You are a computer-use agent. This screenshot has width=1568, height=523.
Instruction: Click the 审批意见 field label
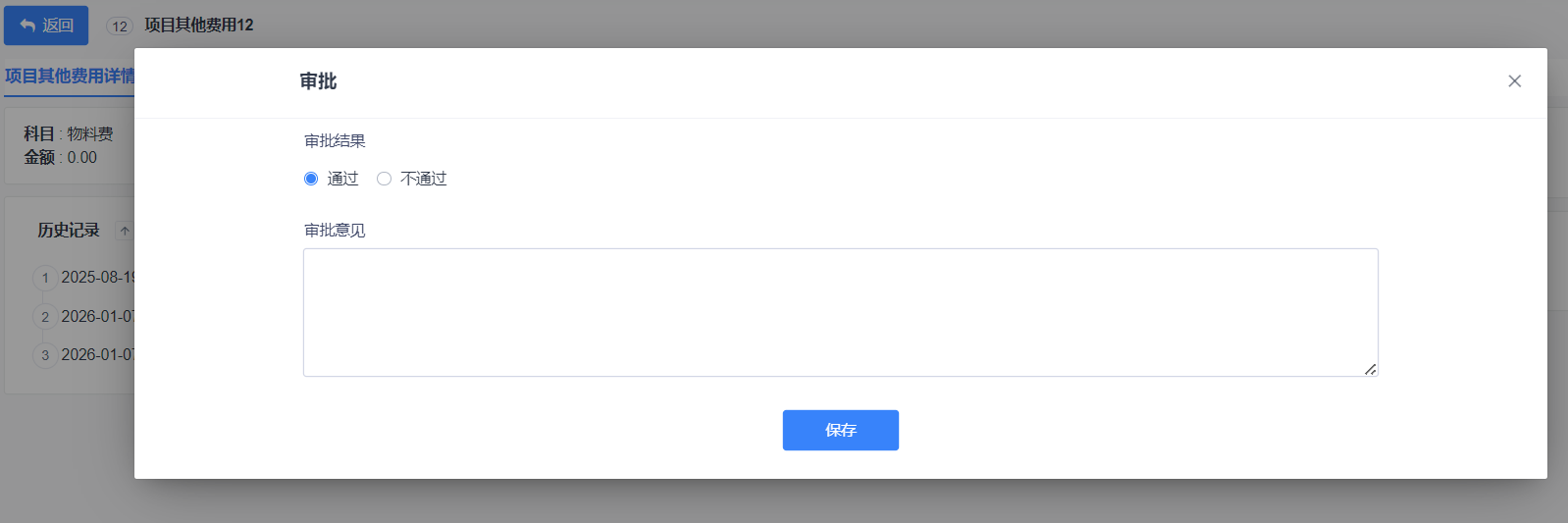coord(335,231)
